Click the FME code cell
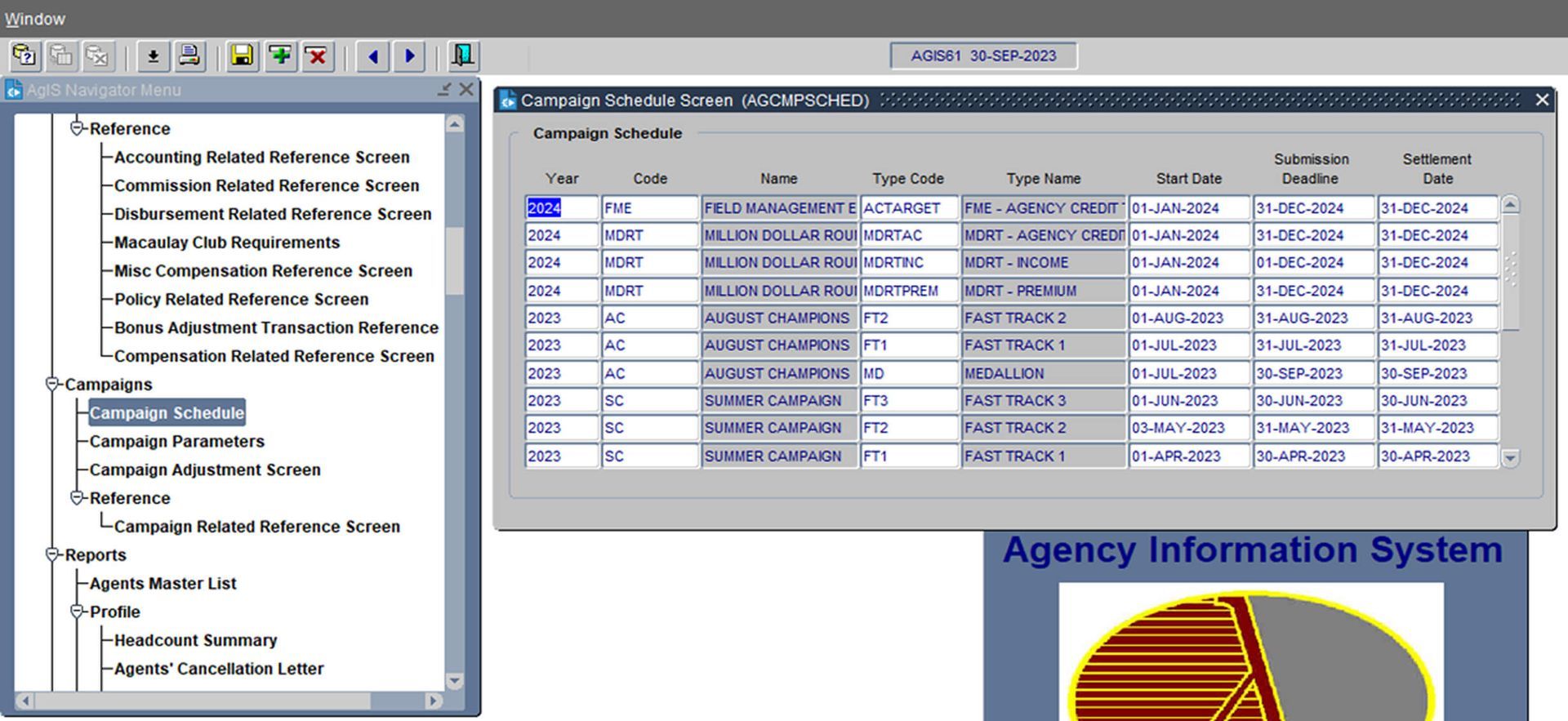 650,208
